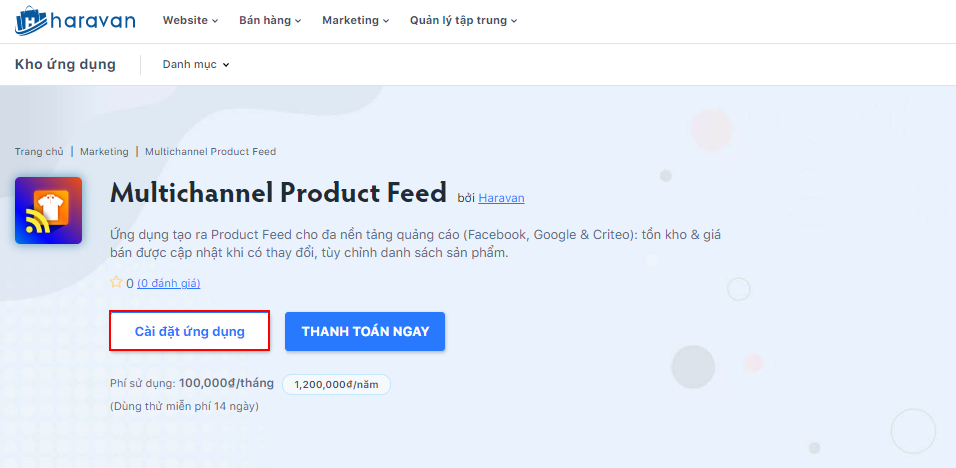Click the Multichannel Product Feed breadcrumb
Image resolution: width=956 pixels, height=468 pixels.
pyautogui.click(x=210, y=152)
